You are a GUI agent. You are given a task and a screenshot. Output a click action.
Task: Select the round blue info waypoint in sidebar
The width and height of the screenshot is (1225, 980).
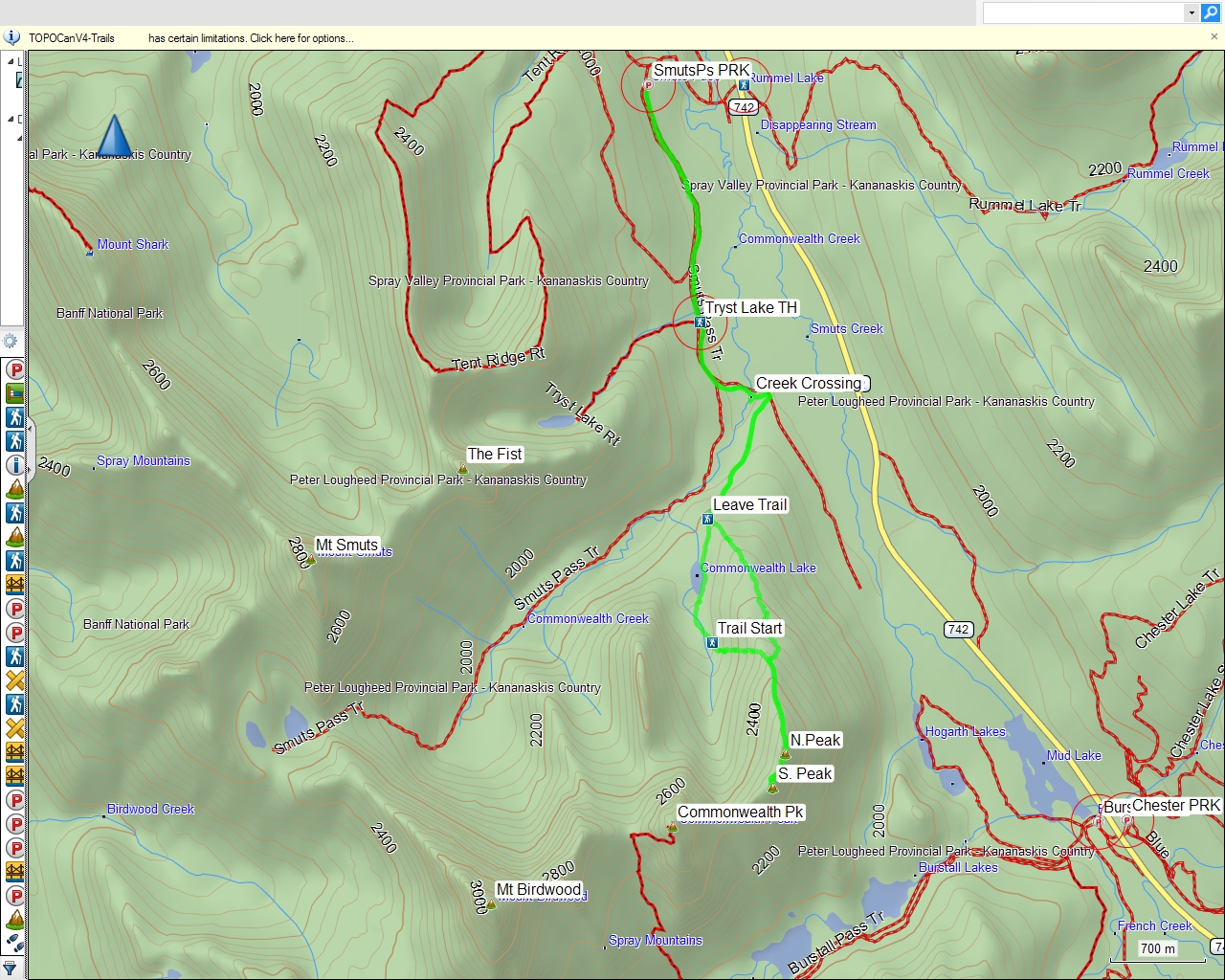[x=15, y=465]
